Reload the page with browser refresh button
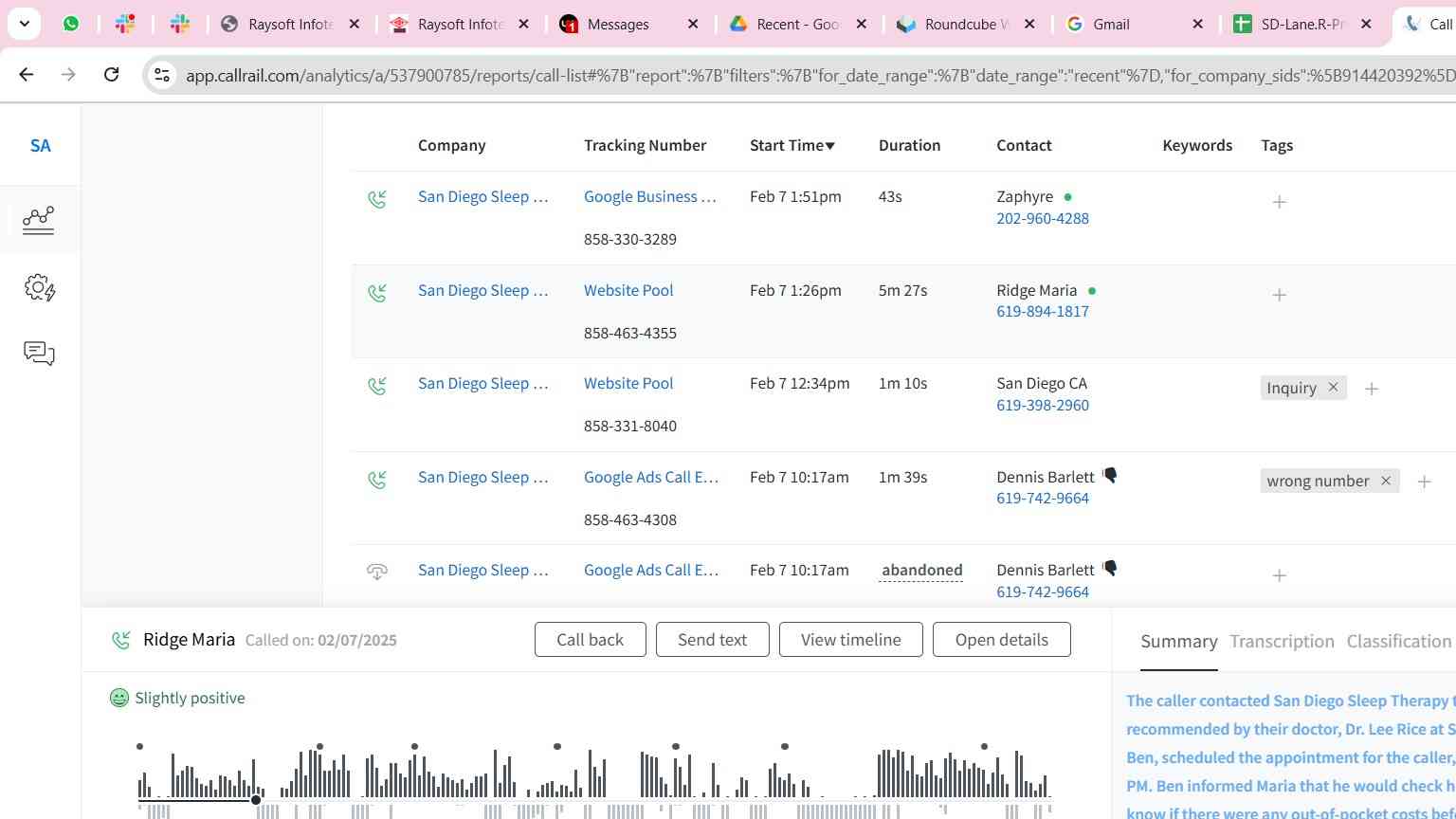This screenshot has width=1456, height=819. pyautogui.click(x=112, y=74)
